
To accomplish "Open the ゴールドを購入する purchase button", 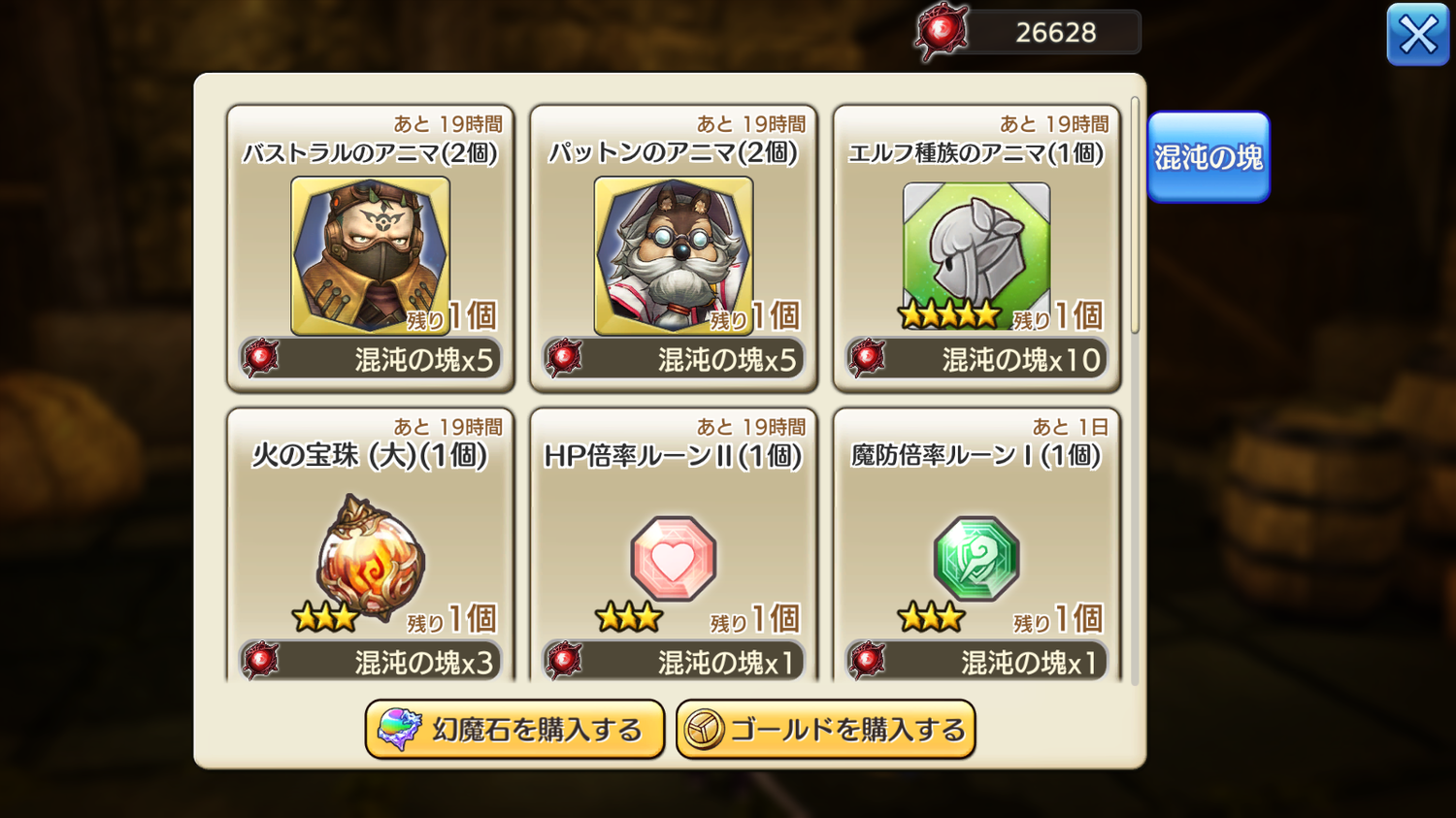I will 826,730.
